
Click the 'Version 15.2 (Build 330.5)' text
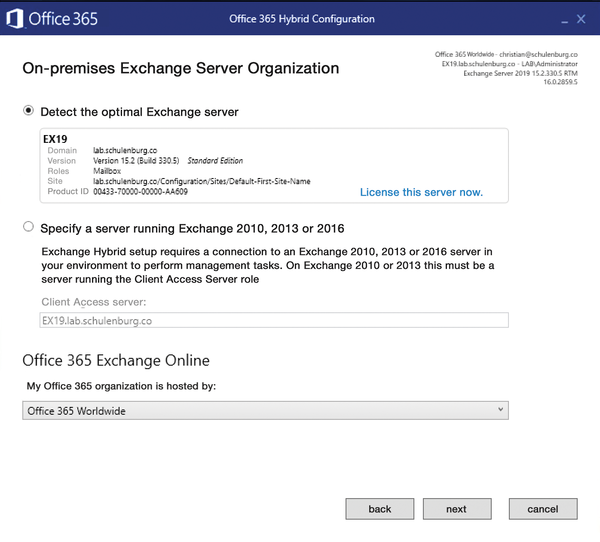pos(136,161)
